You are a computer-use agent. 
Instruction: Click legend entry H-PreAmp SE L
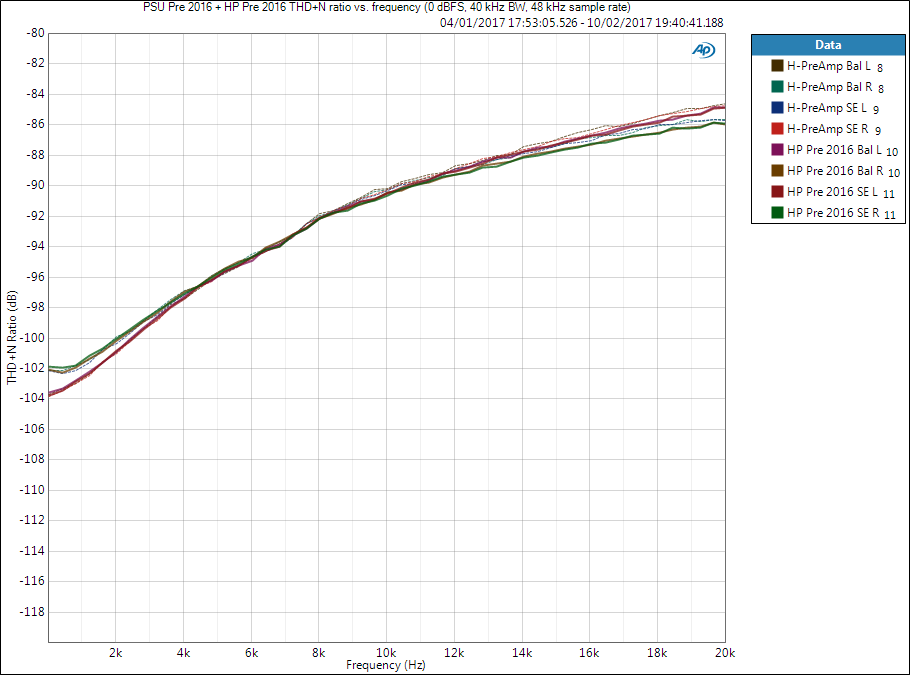click(x=826, y=108)
